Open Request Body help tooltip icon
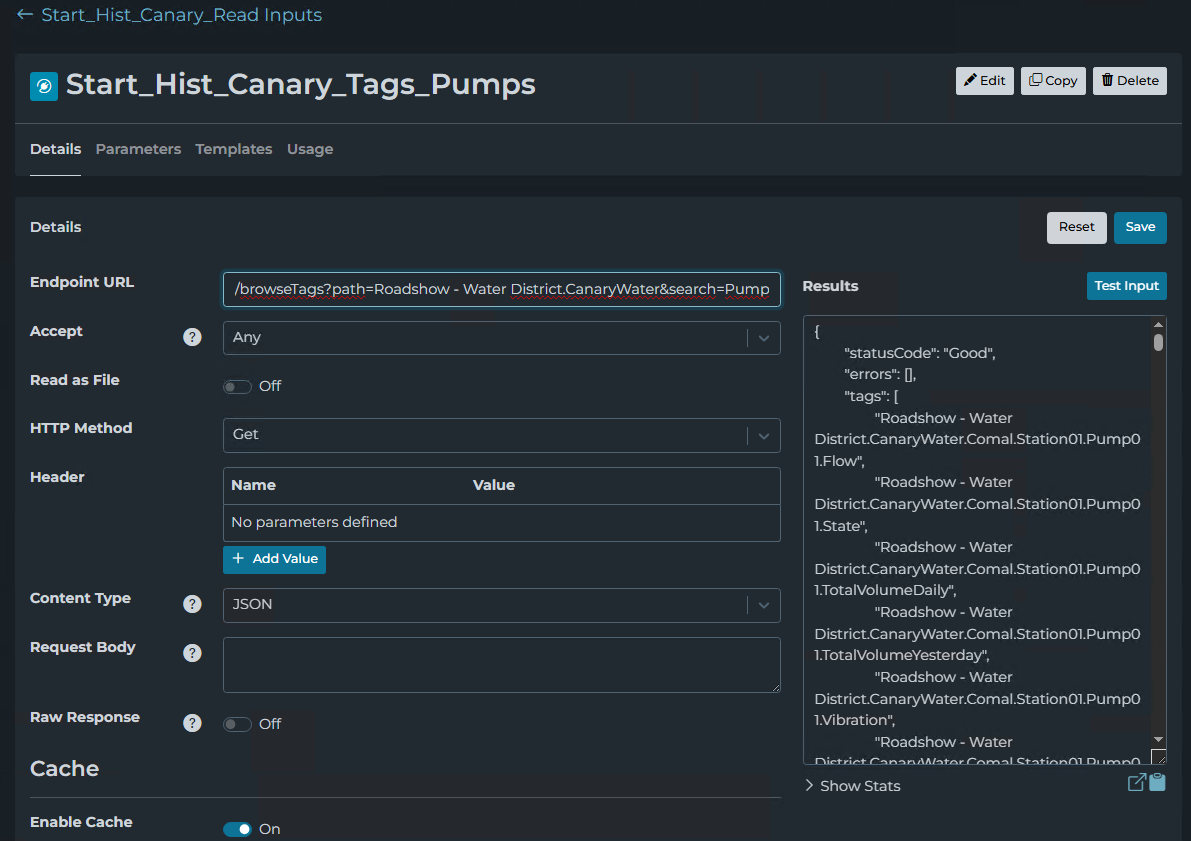This screenshot has width=1191, height=841. tap(192, 653)
